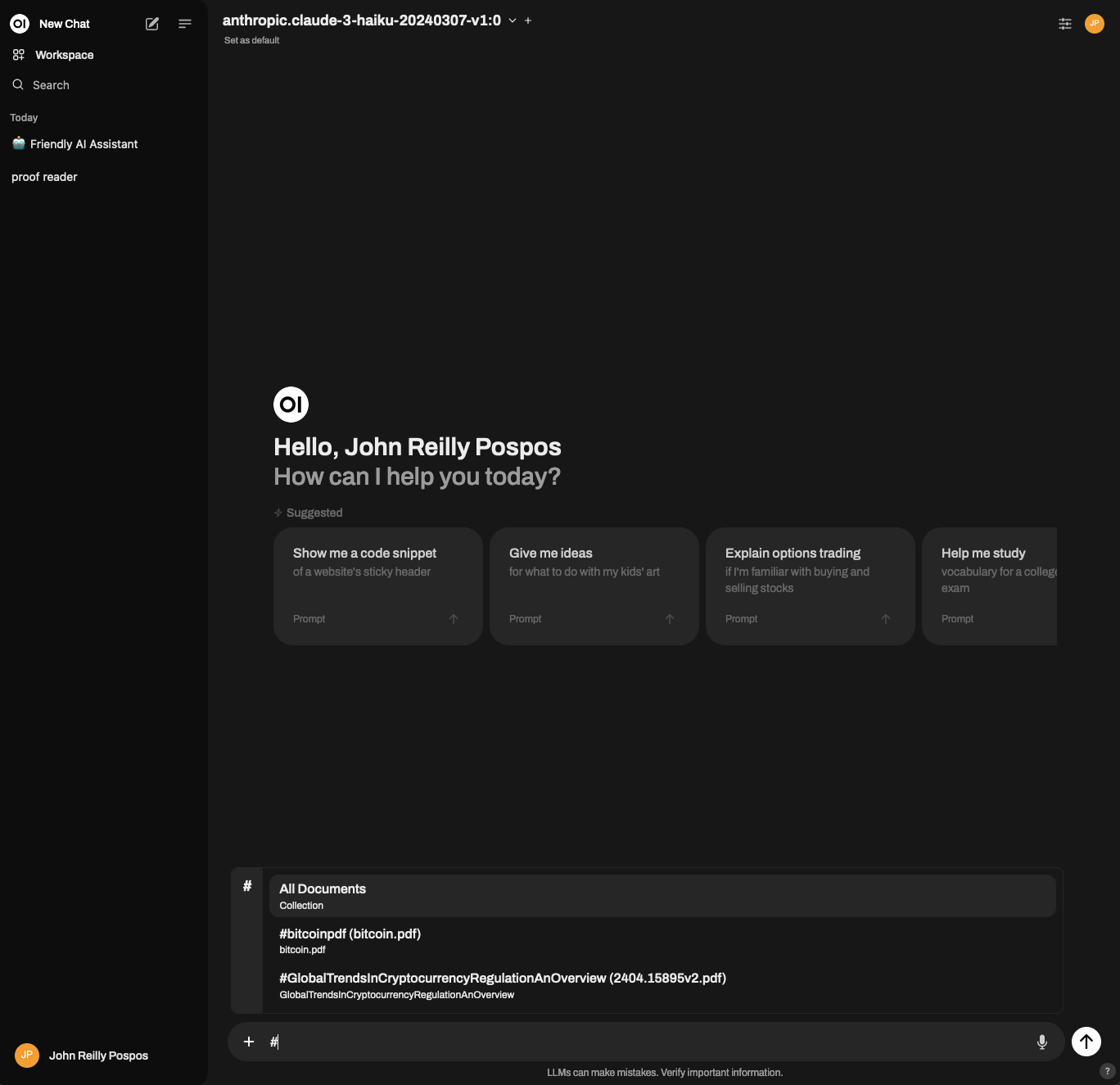Click the robot emoji beside Friendly AI Assistant

click(19, 143)
